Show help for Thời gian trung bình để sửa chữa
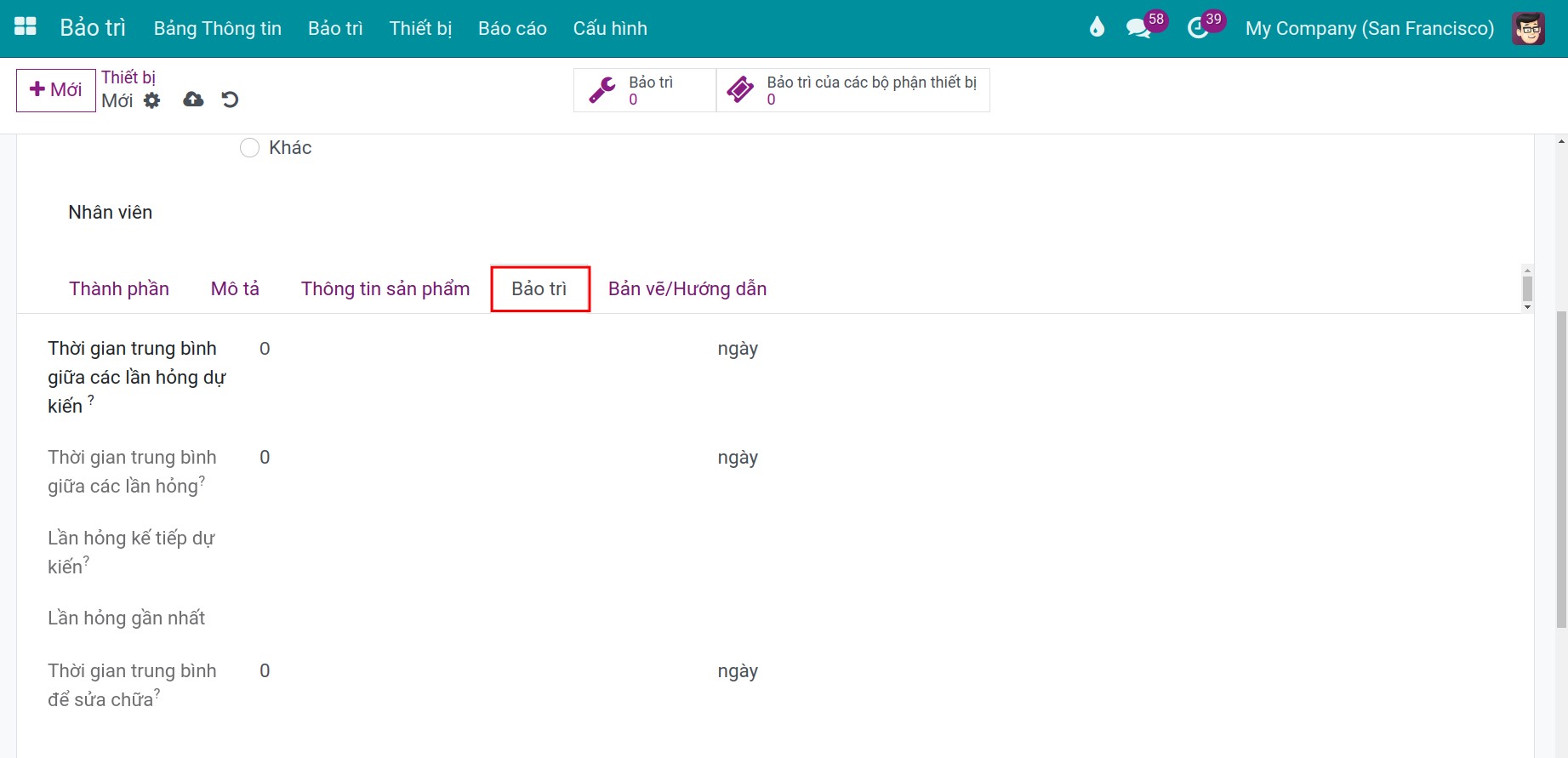The height and width of the screenshot is (758, 1568). click(157, 694)
